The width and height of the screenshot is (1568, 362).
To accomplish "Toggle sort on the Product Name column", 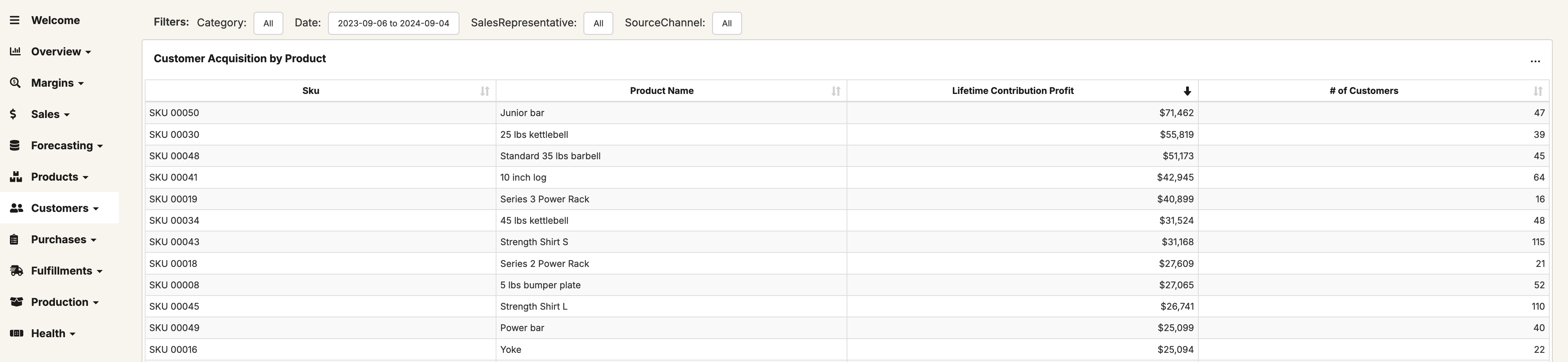I will [x=836, y=91].
